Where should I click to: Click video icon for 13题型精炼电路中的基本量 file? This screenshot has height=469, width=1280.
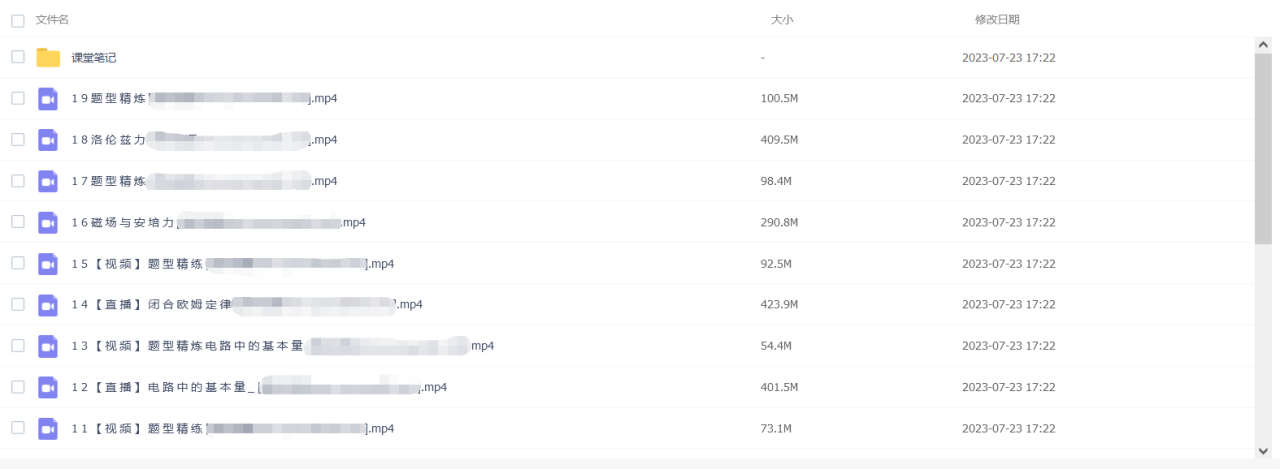pos(48,346)
